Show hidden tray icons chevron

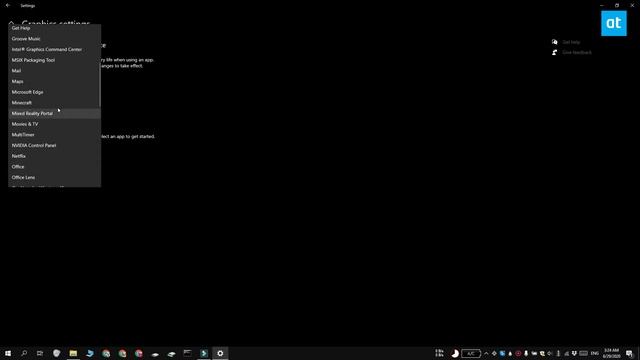[486, 353]
